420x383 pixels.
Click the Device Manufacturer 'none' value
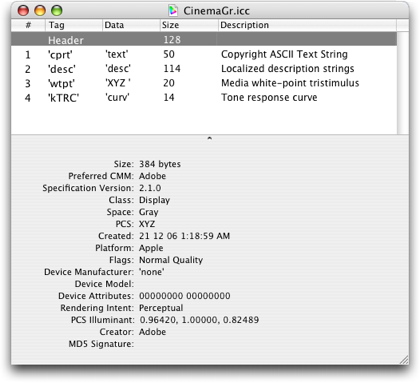click(x=152, y=272)
